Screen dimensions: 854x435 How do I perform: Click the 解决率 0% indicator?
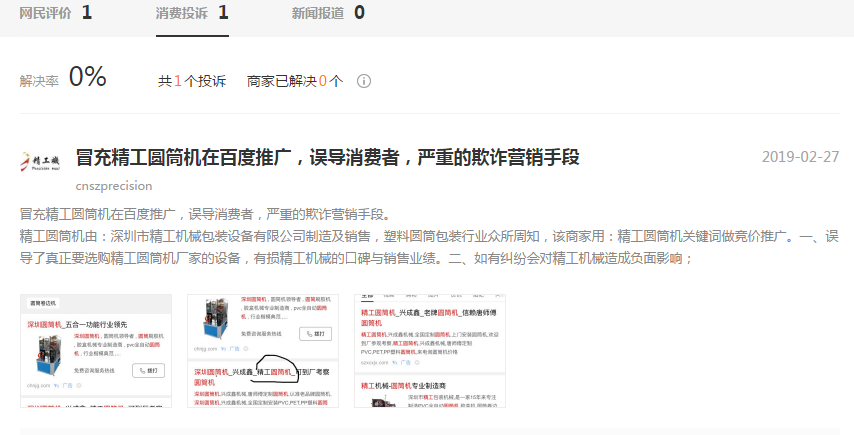pos(63,79)
